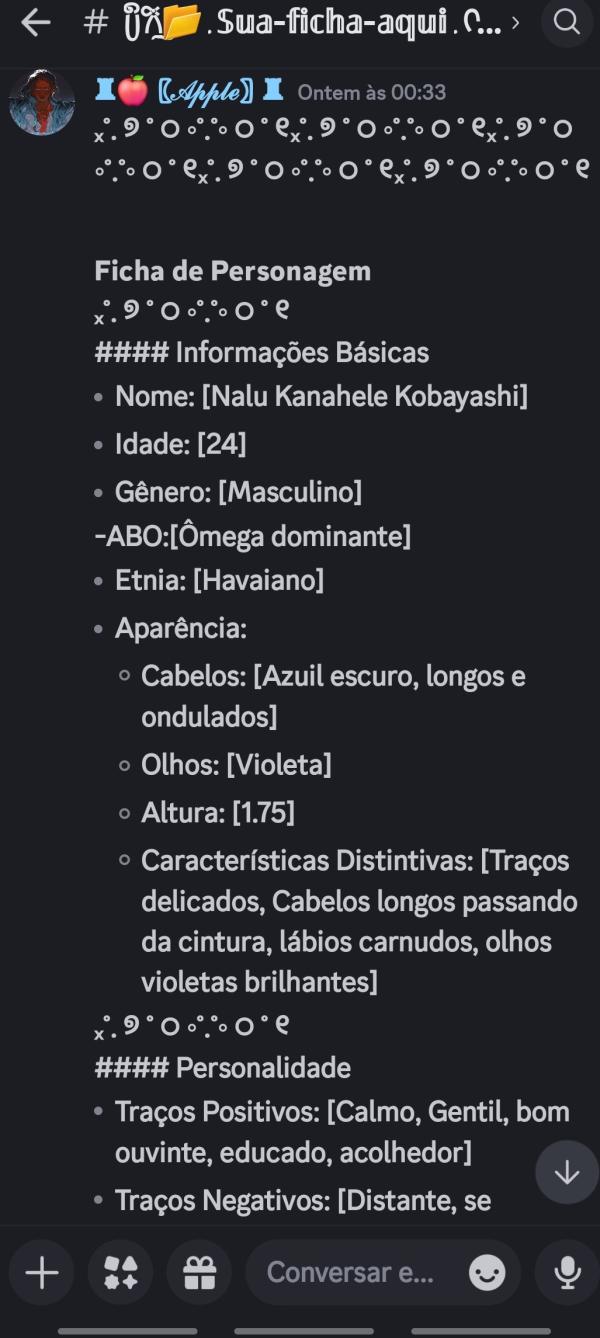This screenshot has height=1338, width=600.
Task: Tap the Nome: Nalu Kanahele Kobayashi line
Action: (321, 396)
